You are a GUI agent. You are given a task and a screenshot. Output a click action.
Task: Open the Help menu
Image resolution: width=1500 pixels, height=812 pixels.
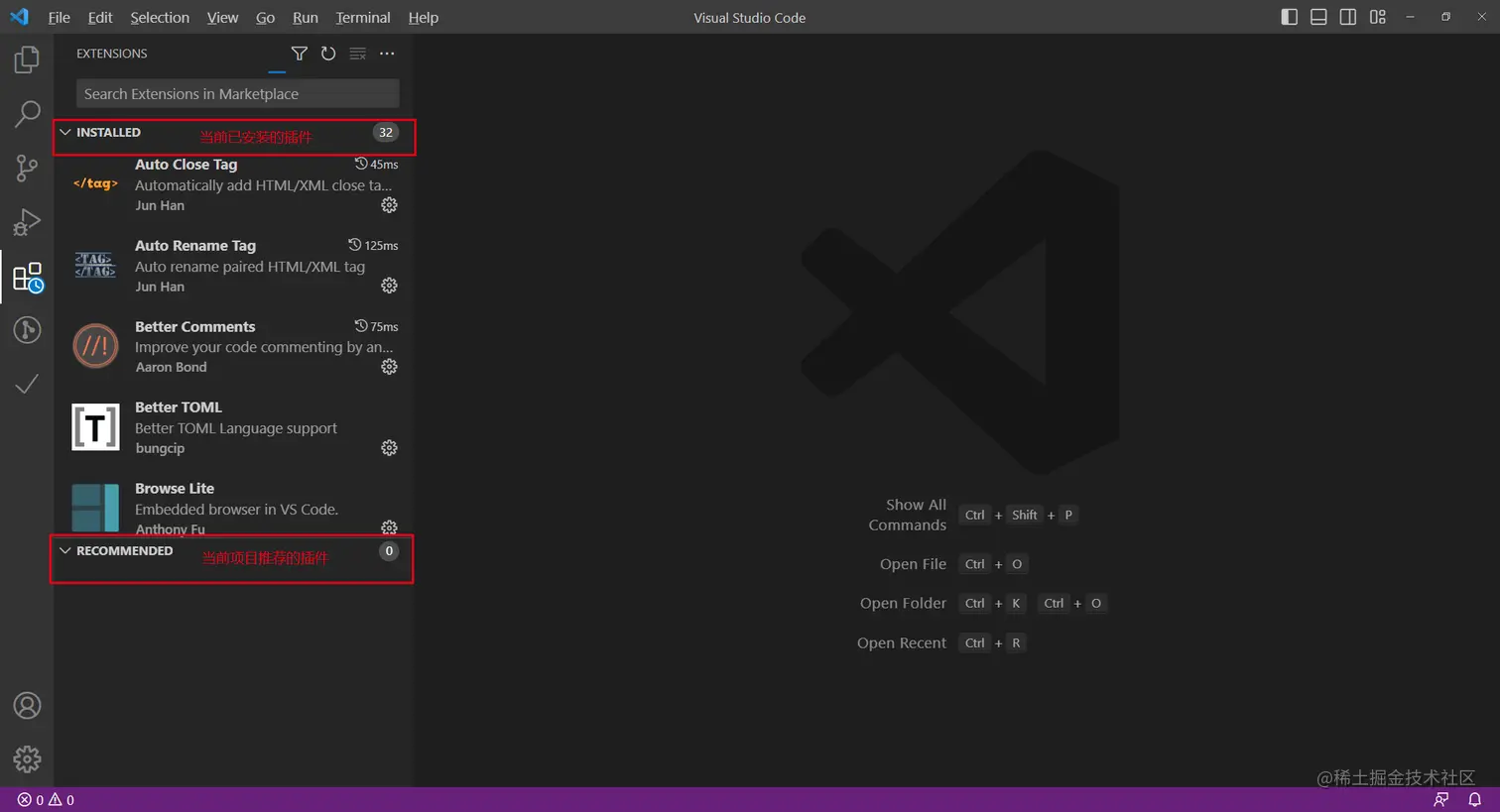[424, 17]
